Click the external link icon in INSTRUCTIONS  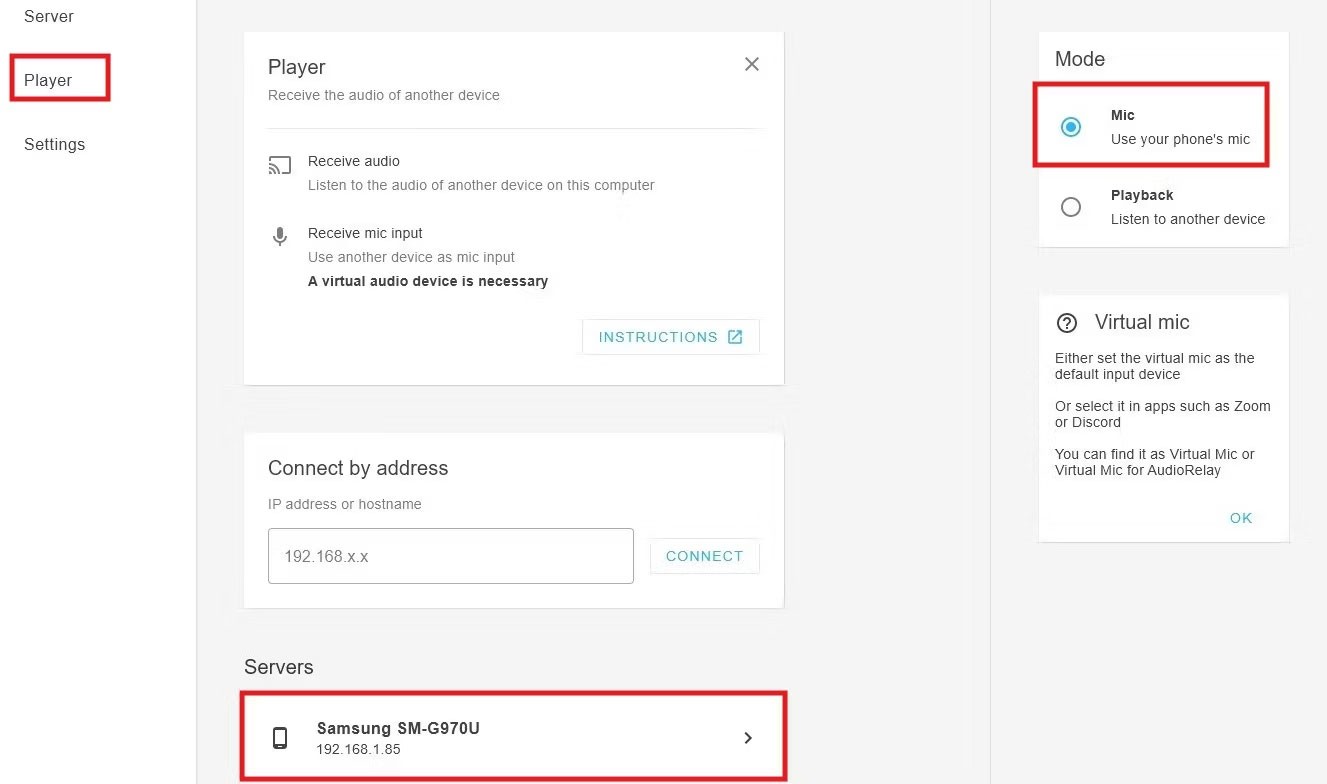coord(735,337)
